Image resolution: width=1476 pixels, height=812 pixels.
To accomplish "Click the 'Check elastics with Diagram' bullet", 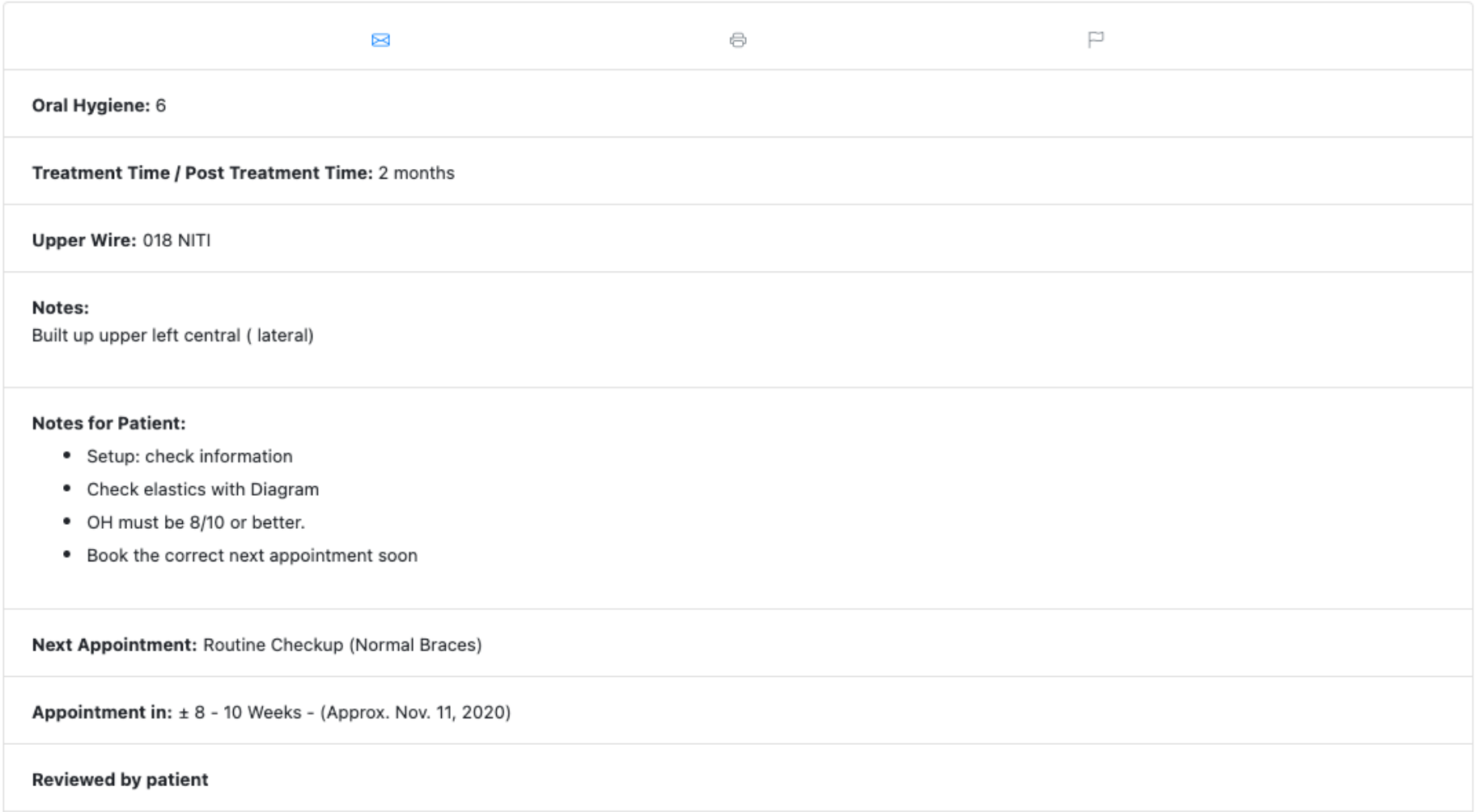I will (202, 489).
